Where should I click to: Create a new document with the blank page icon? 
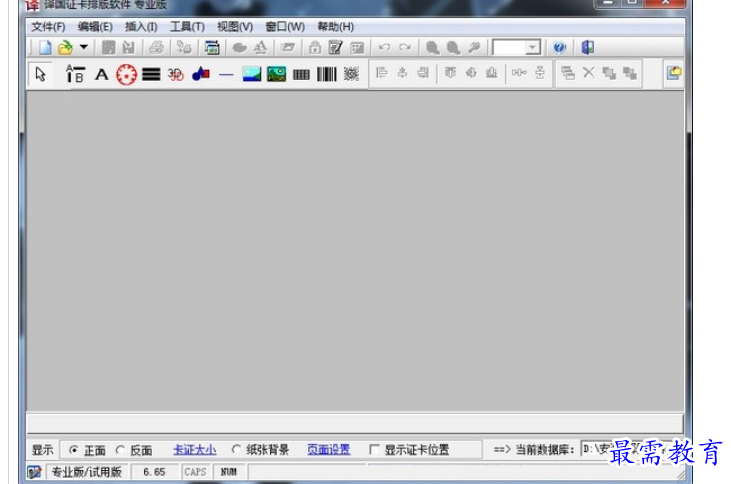pyautogui.click(x=45, y=47)
